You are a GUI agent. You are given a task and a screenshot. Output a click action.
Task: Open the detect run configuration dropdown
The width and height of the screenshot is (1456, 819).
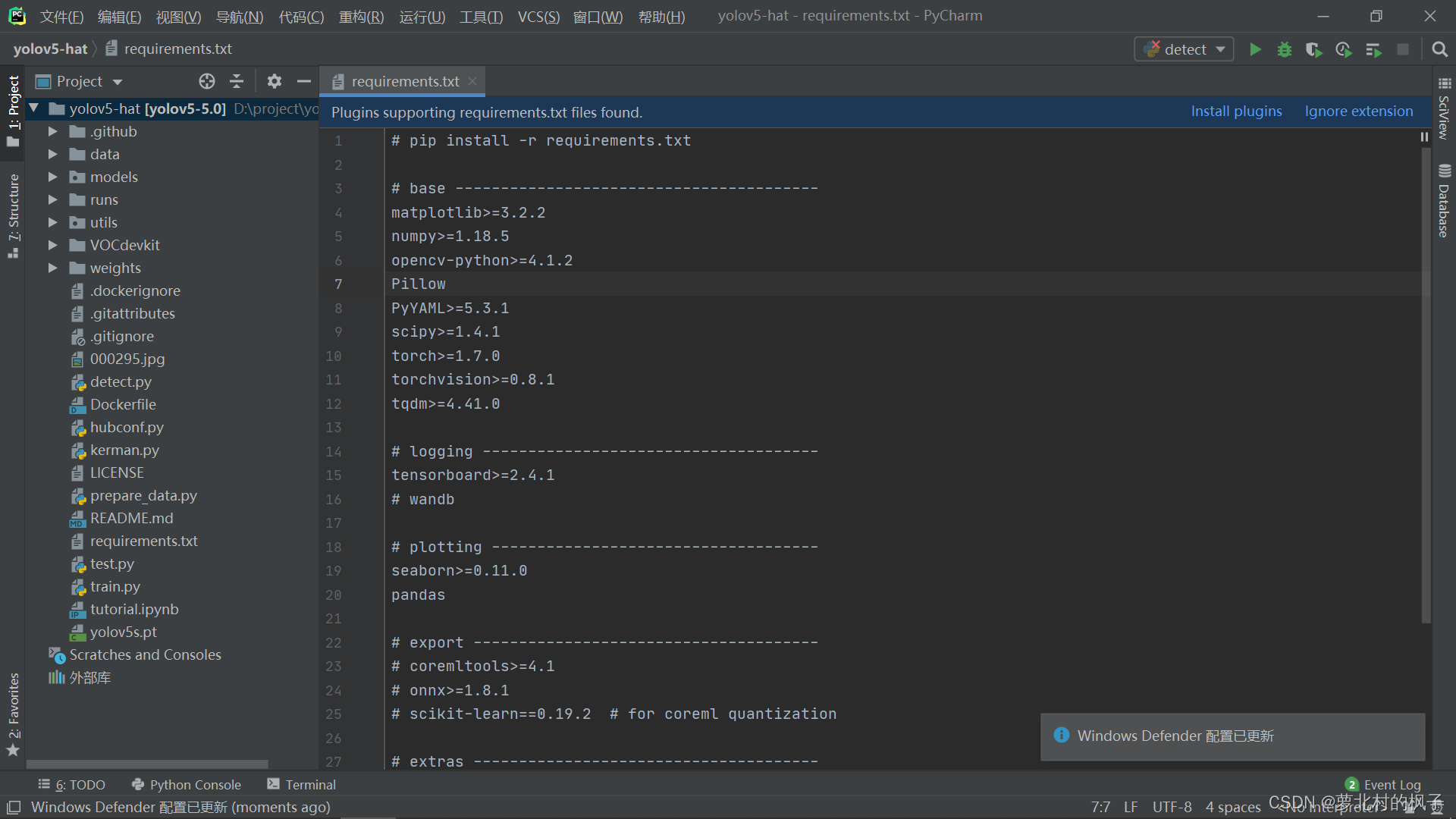coord(1184,49)
